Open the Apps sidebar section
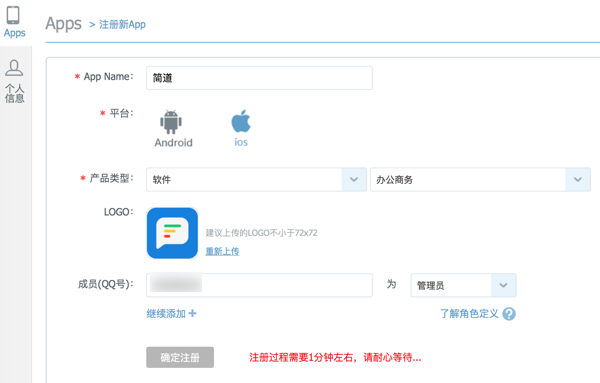The height and width of the screenshot is (383, 600). [x=15, y=22]
